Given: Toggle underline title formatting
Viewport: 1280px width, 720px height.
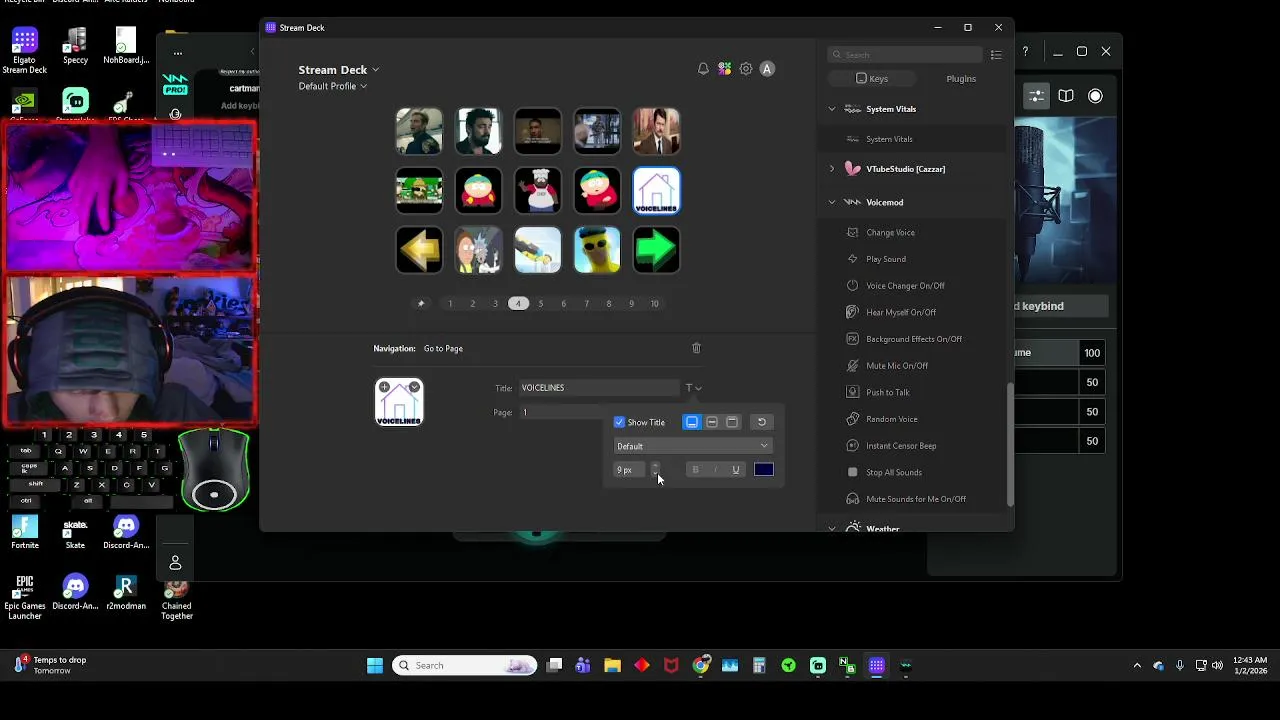Looking at the screenshot, I should tap(736, 470).
